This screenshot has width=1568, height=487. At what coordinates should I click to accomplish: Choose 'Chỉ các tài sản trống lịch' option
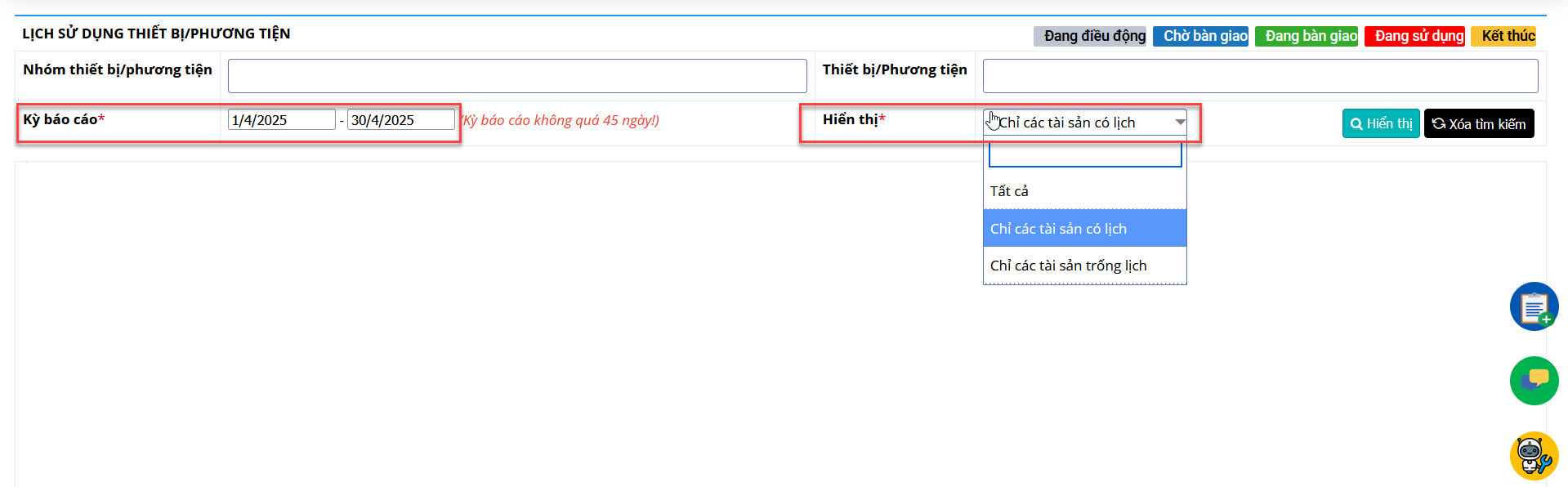coord(1084,266)
